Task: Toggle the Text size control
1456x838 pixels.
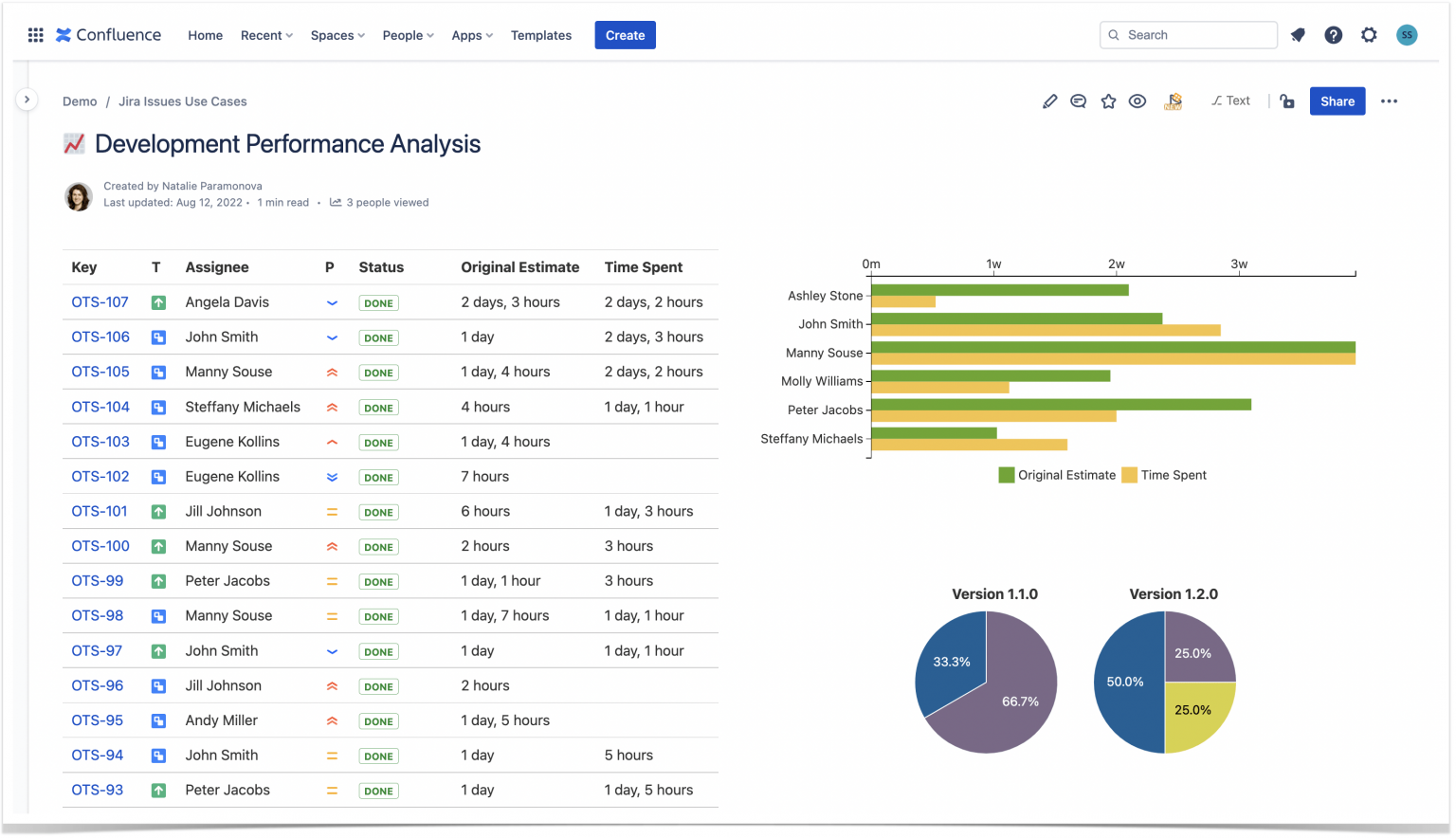Action: pyautogui.click(x=1230, y=100)
